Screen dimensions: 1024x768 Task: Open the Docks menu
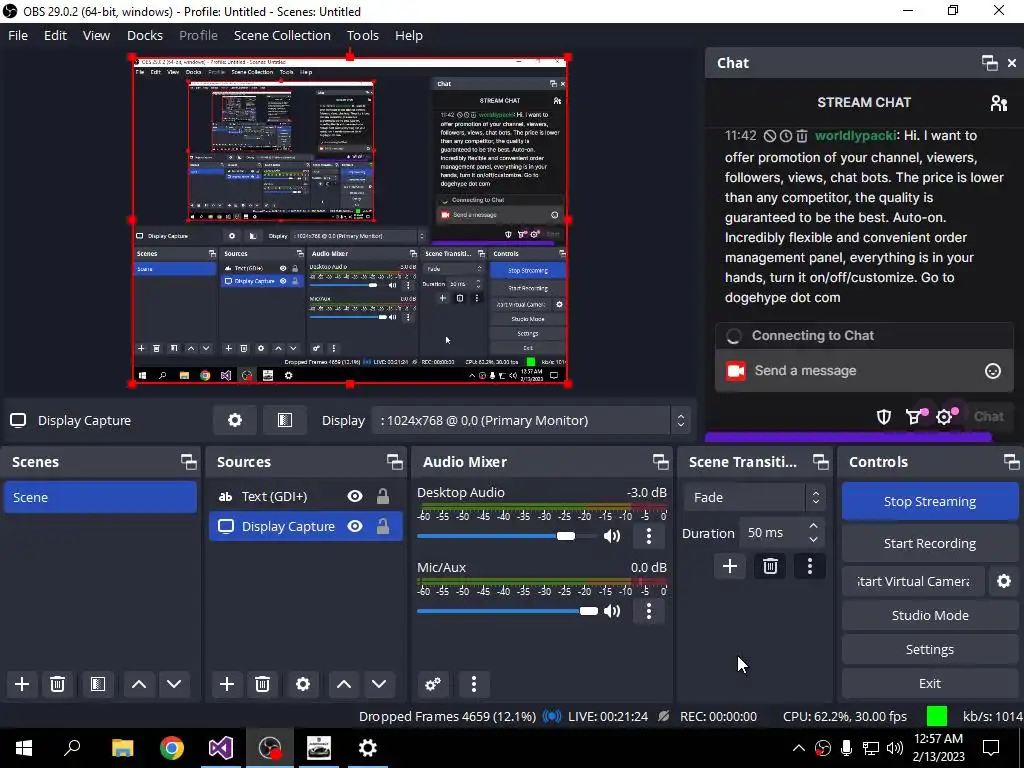(144, 35)
